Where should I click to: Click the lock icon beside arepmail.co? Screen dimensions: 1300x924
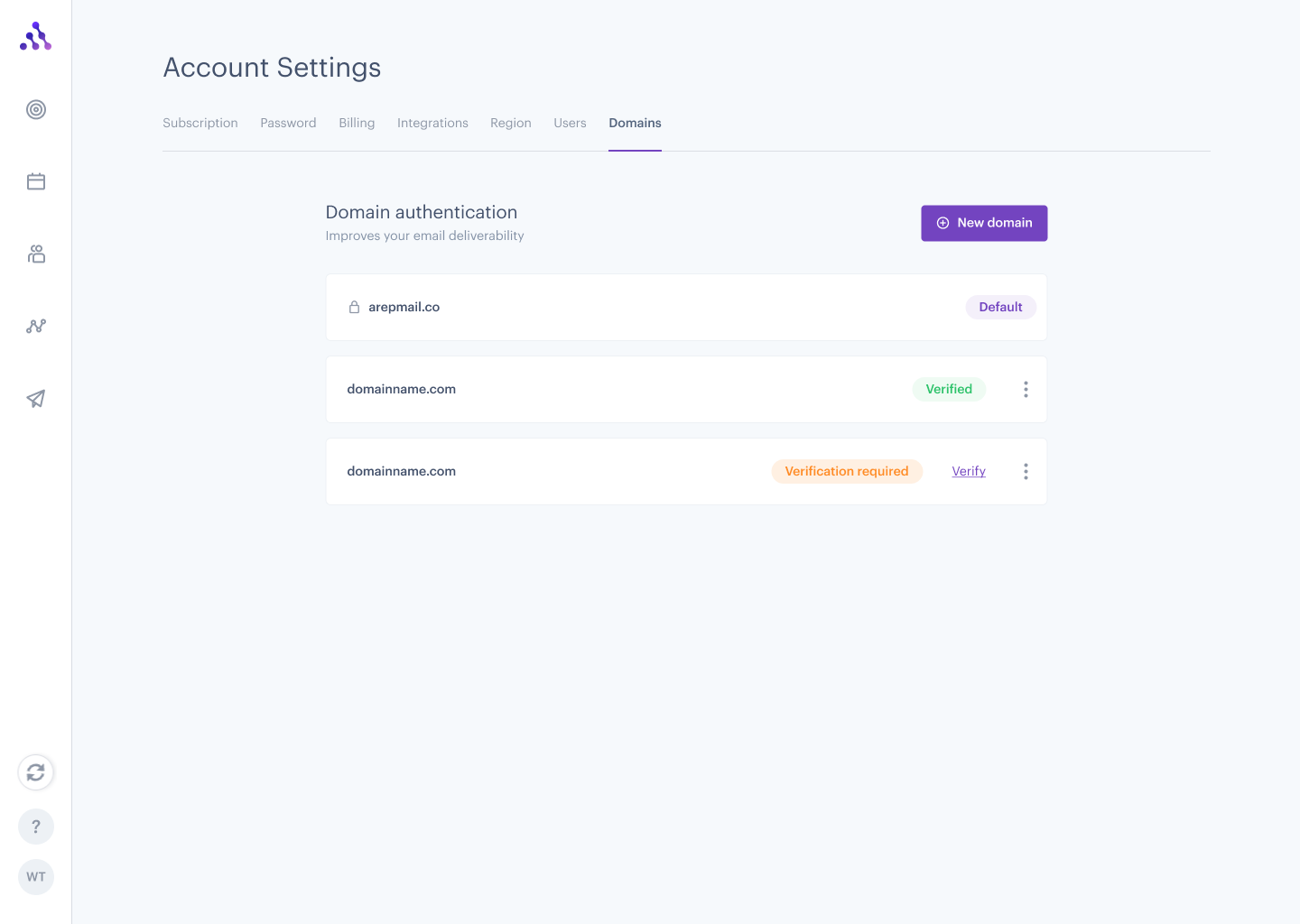pos(354,307)
